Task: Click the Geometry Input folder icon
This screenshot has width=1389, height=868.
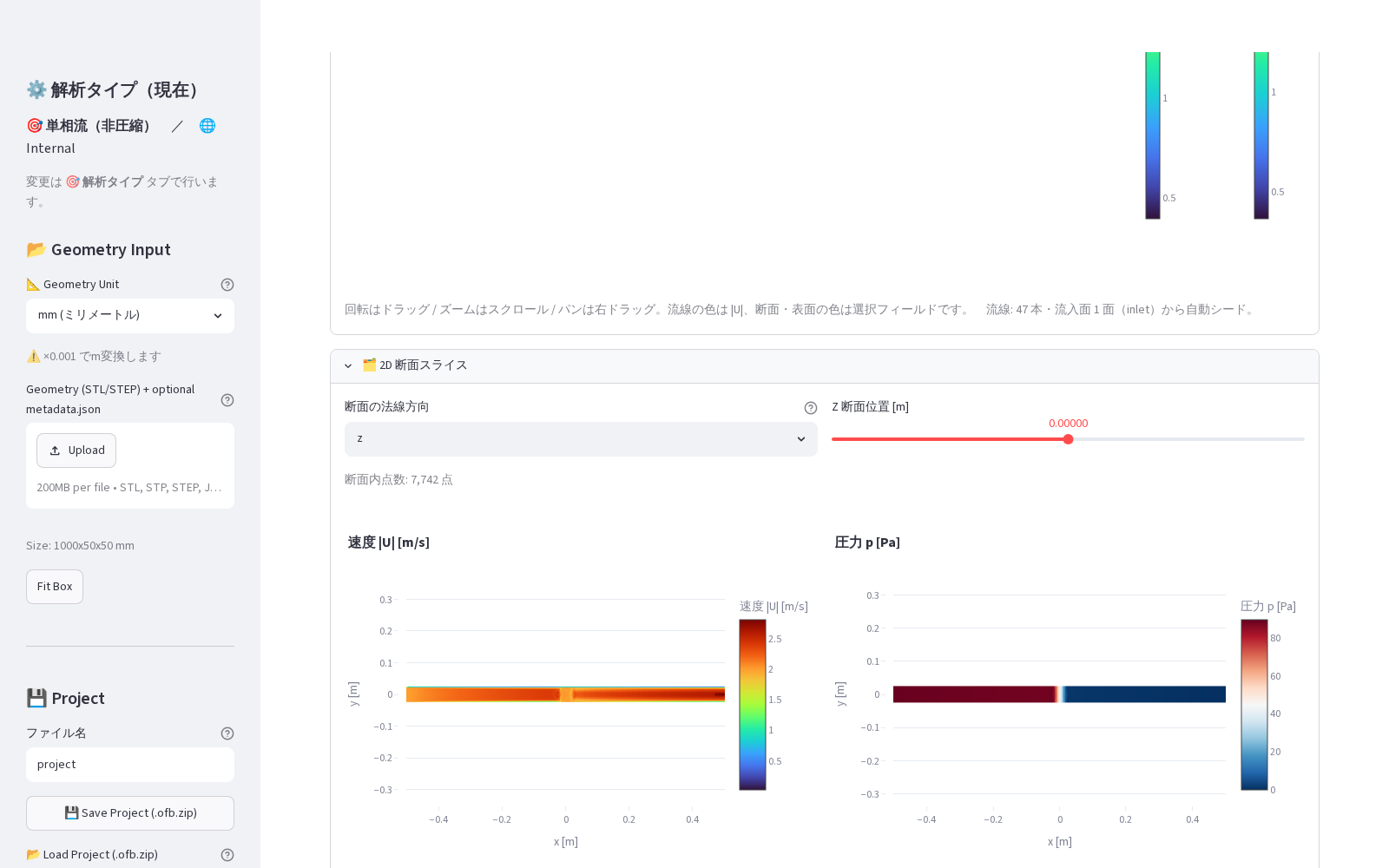Action: click(36, 250)
